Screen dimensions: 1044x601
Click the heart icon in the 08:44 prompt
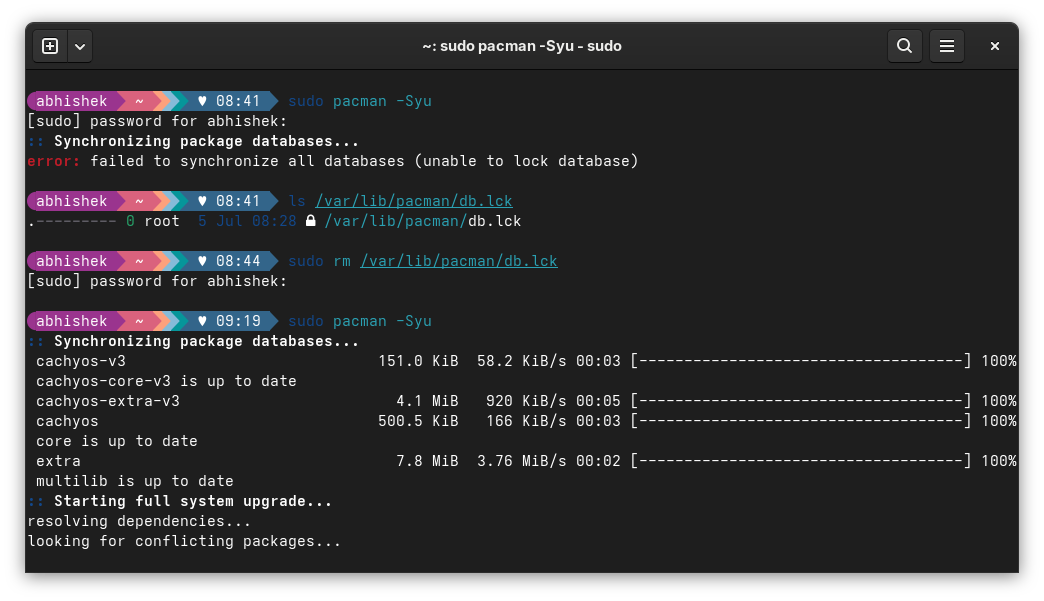point(201,261)
